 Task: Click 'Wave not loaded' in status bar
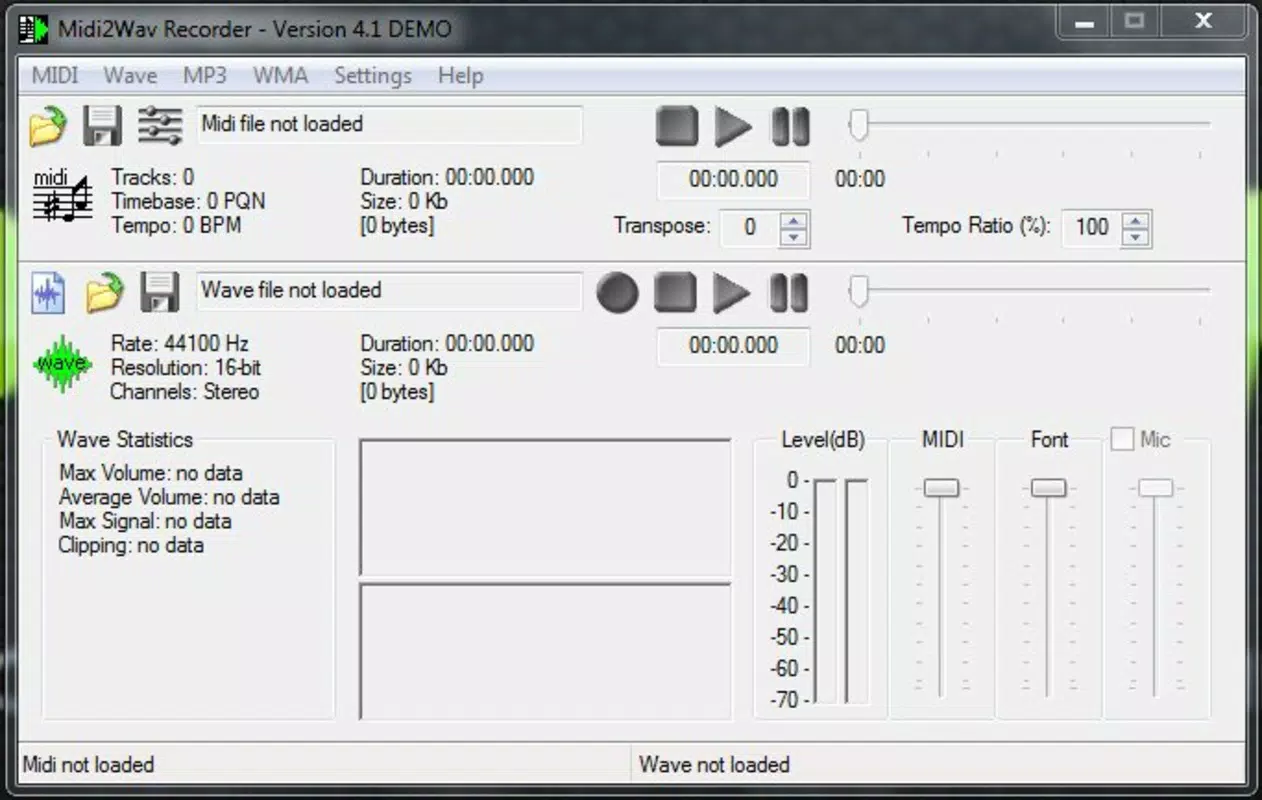click(x=714, y=765)
